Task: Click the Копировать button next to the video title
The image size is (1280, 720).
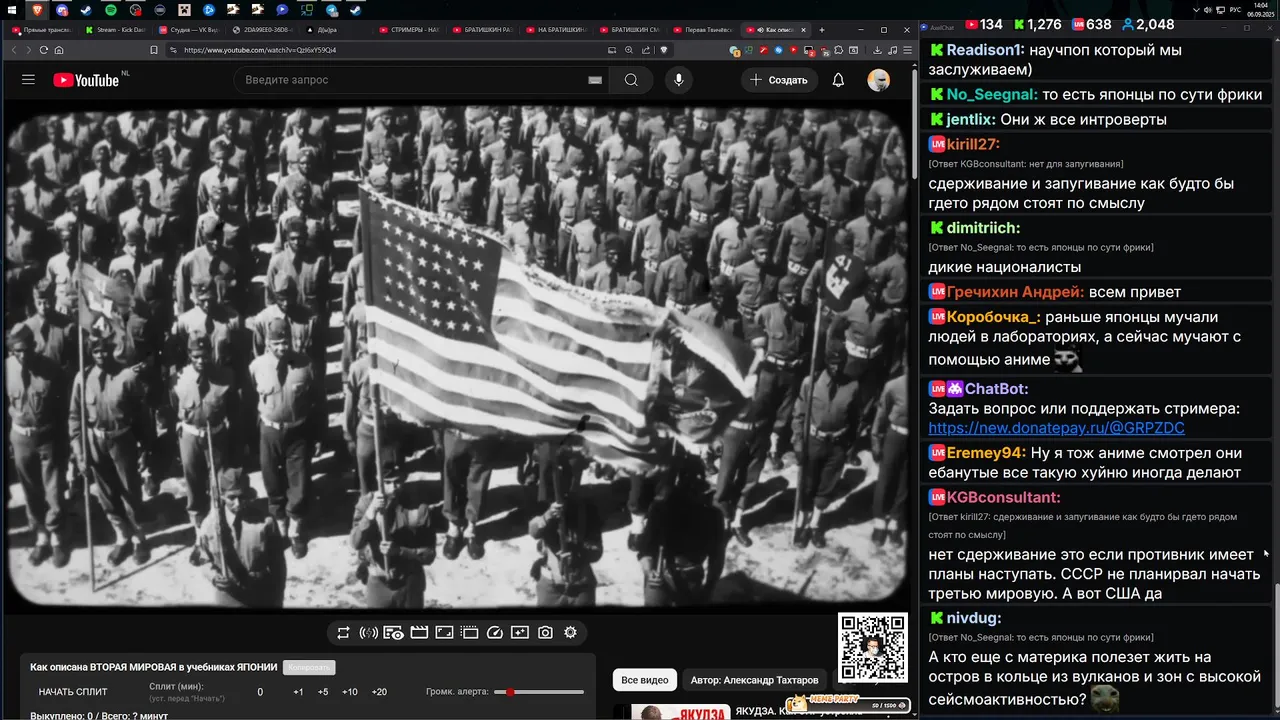Action: click(309, 667)
